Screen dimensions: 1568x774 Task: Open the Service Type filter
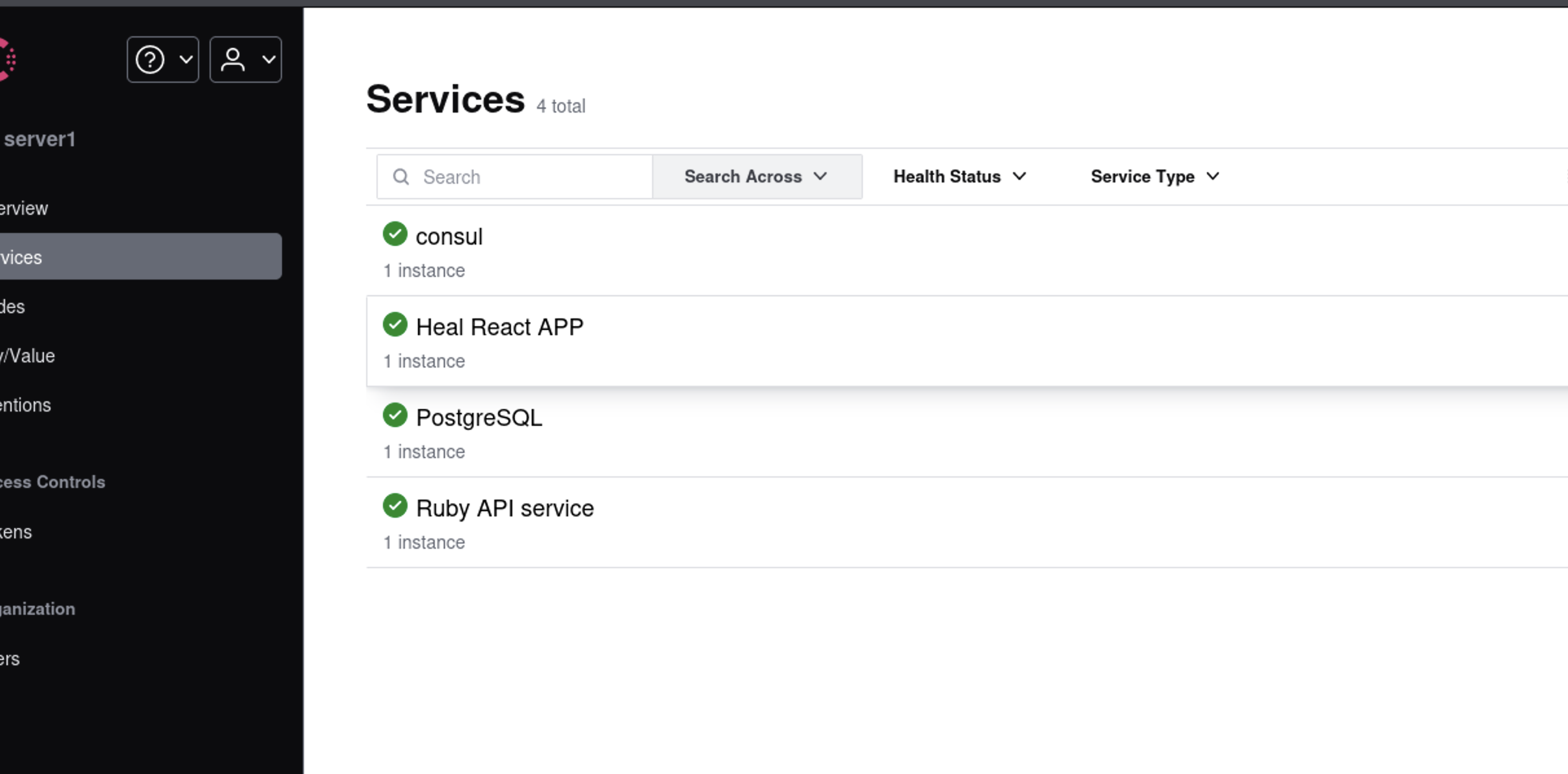coord(1155,177)
